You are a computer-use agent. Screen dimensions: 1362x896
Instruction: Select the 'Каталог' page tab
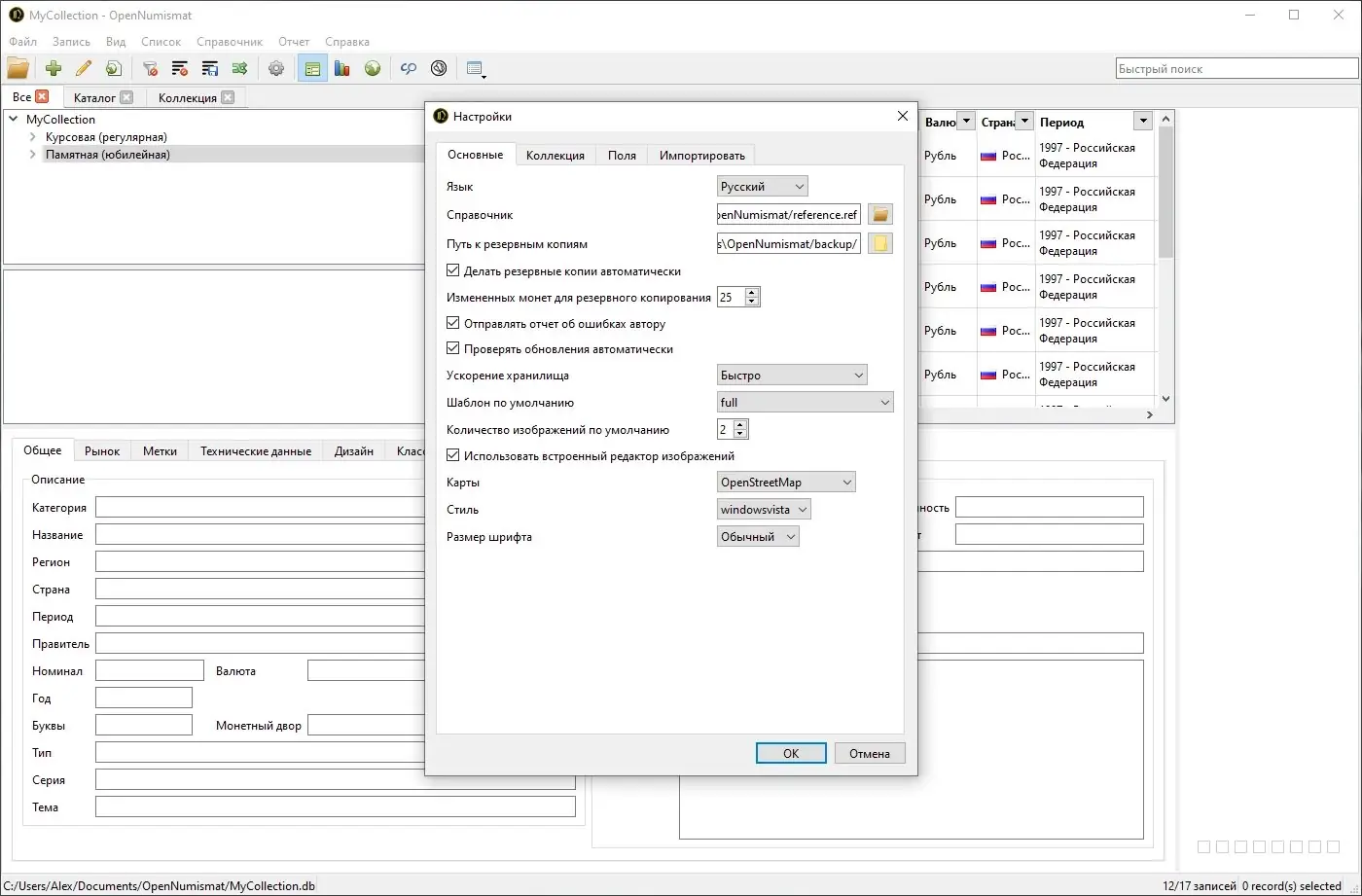[x=94, y=97]
